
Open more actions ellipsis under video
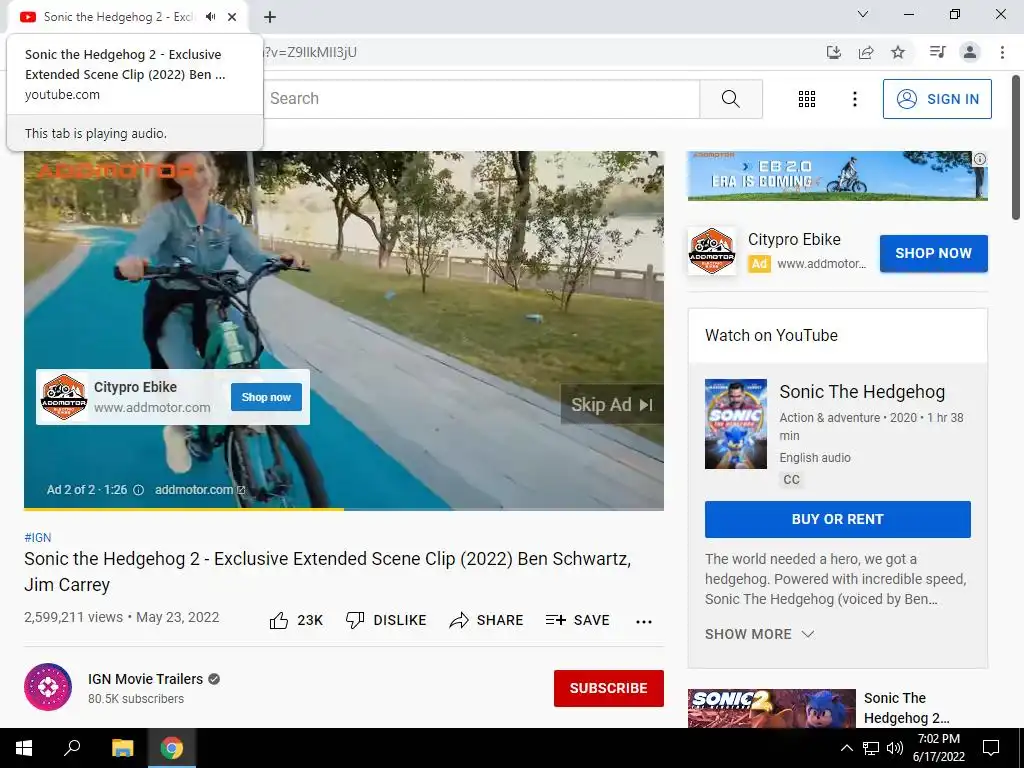(644, 622)
